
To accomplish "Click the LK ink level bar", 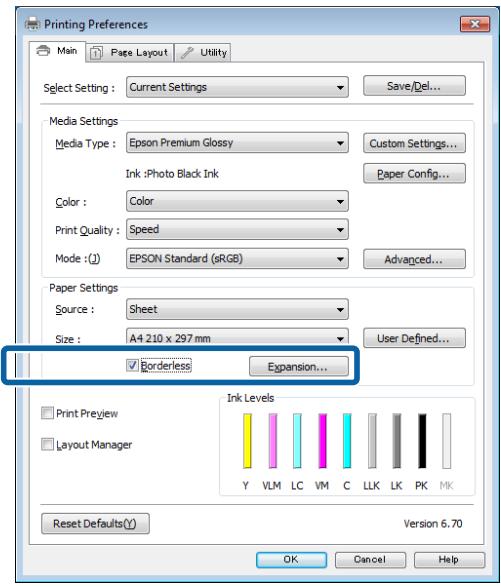I will coord(397,441).
